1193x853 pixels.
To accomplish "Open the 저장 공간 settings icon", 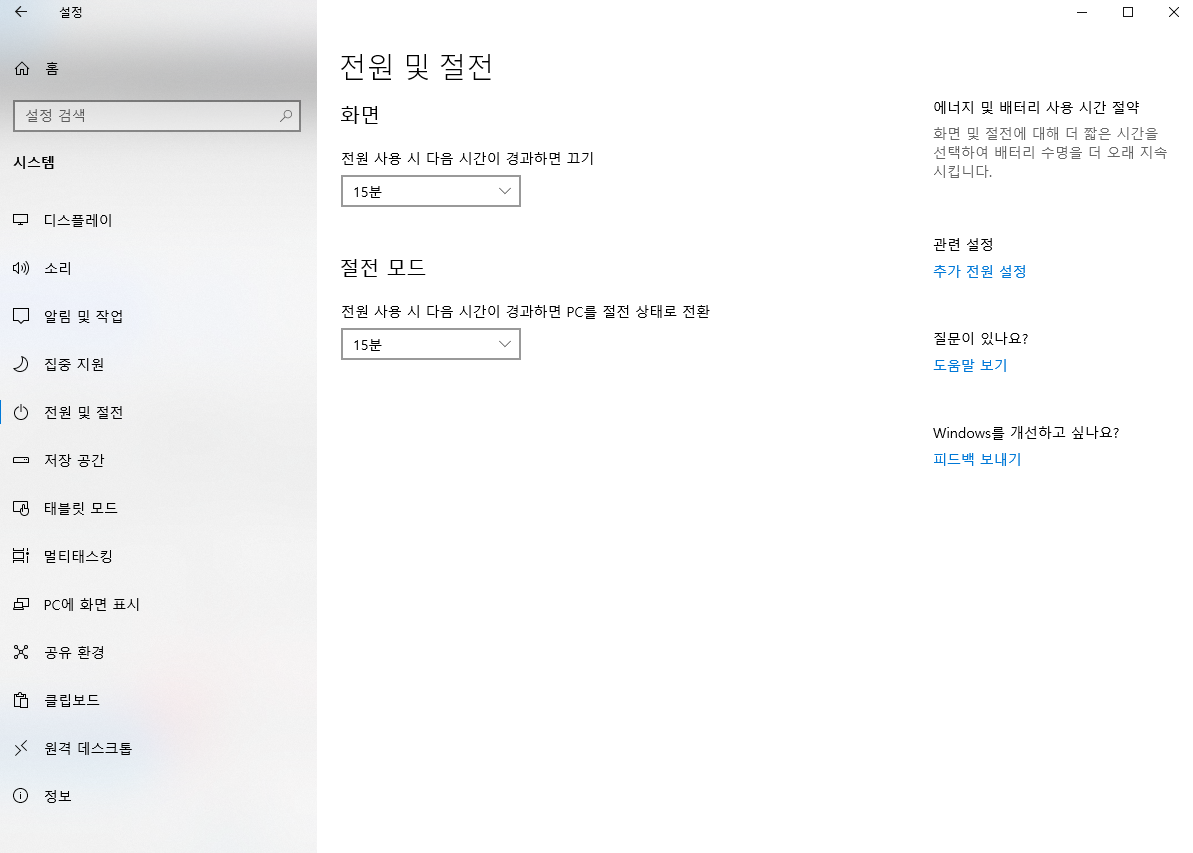I will coord(21,460).
